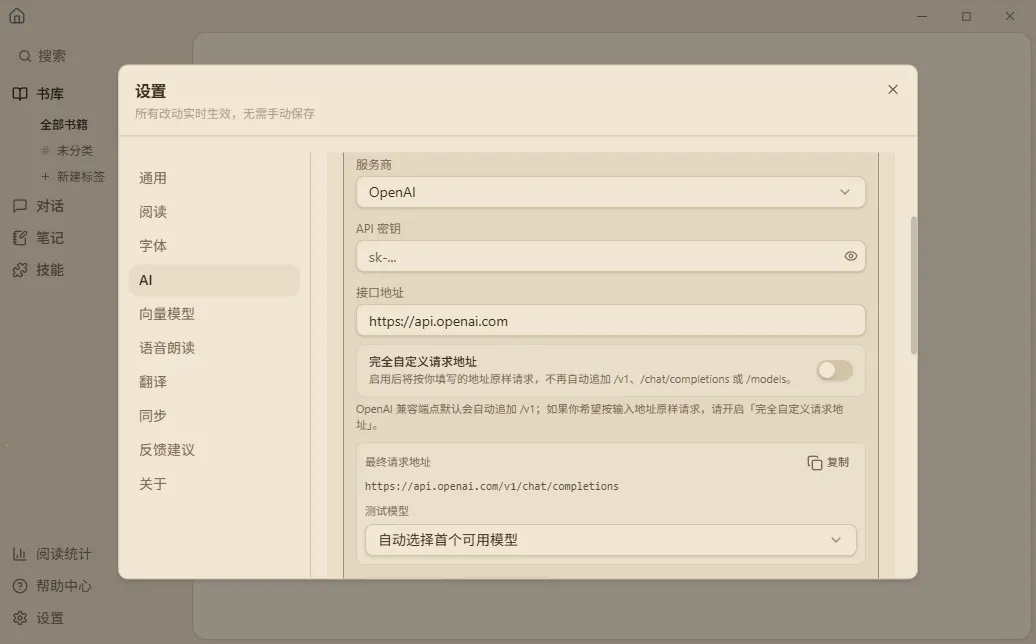
Task: Enable the 完全自定义请求地址 switch
Action: (834, 371)
